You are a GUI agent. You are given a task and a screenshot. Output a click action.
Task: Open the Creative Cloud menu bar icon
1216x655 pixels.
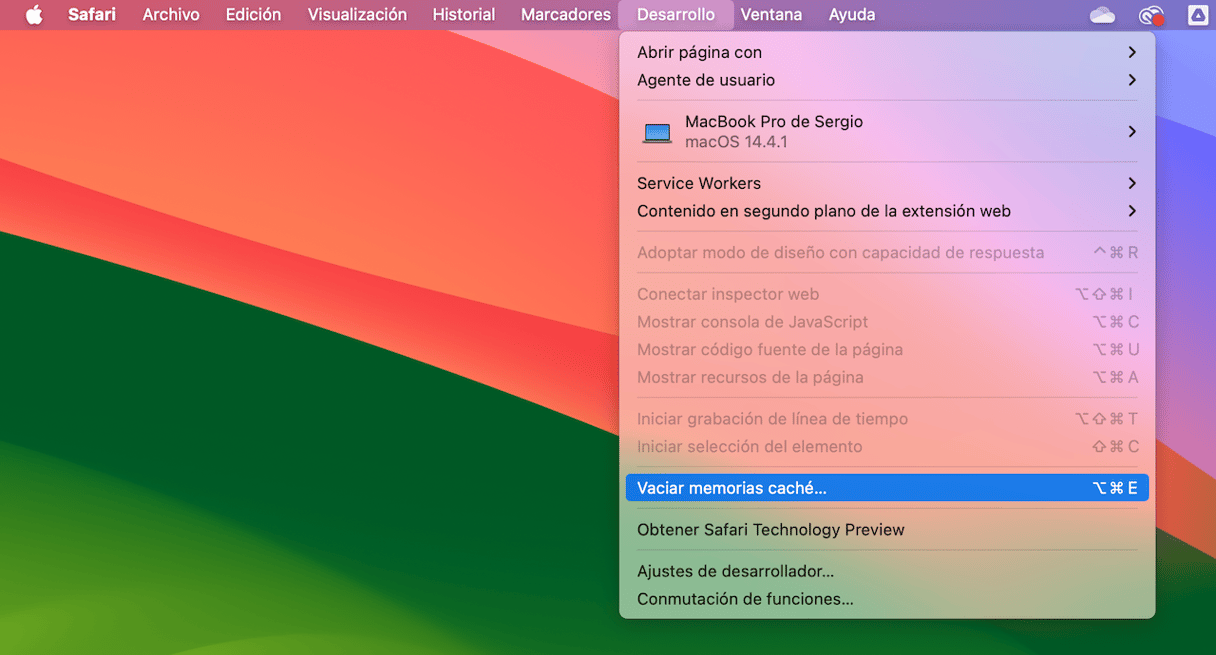1151,15
